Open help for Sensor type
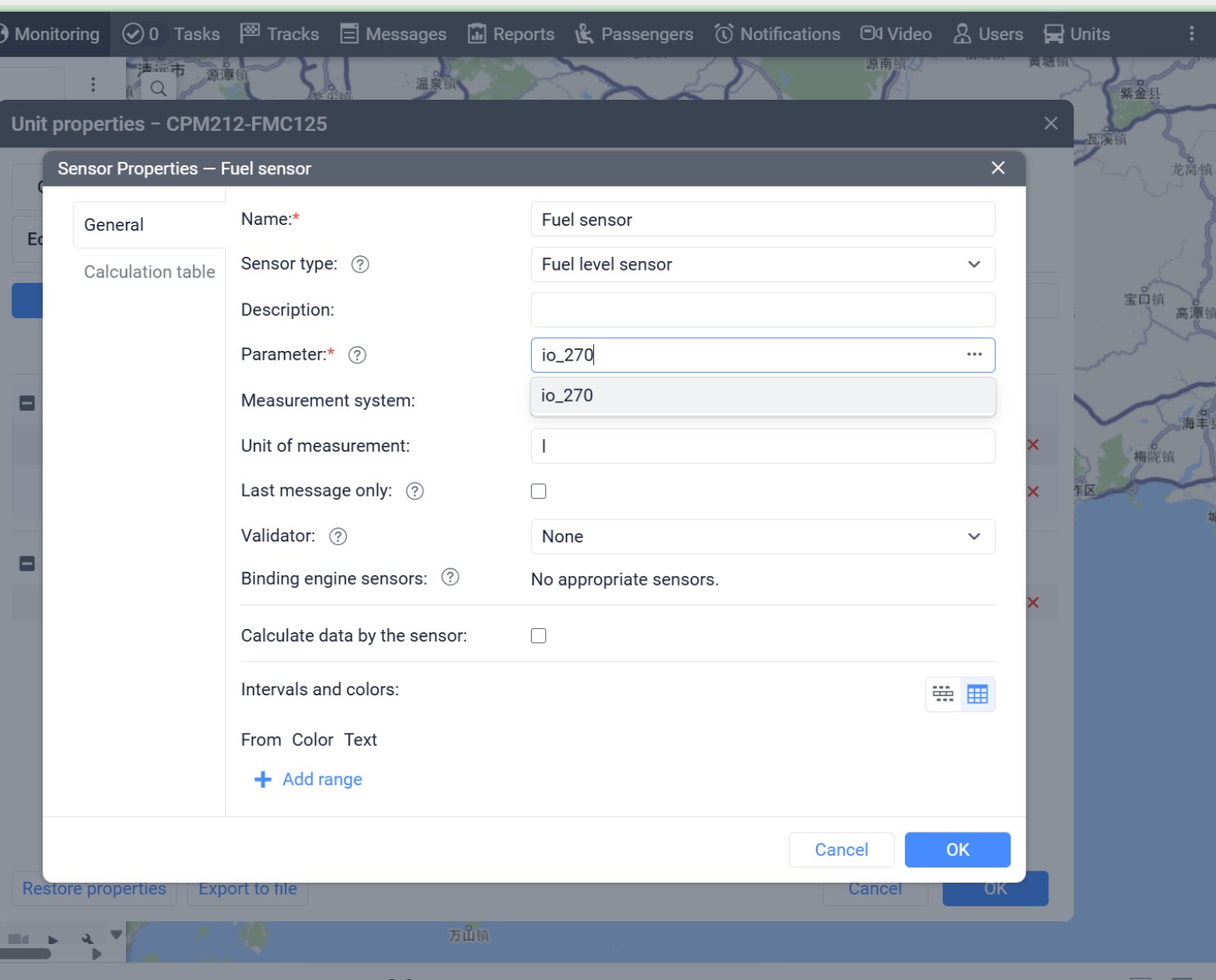Screen dimensions: 1216x980 pyautogui.click(x=360, y=264)
